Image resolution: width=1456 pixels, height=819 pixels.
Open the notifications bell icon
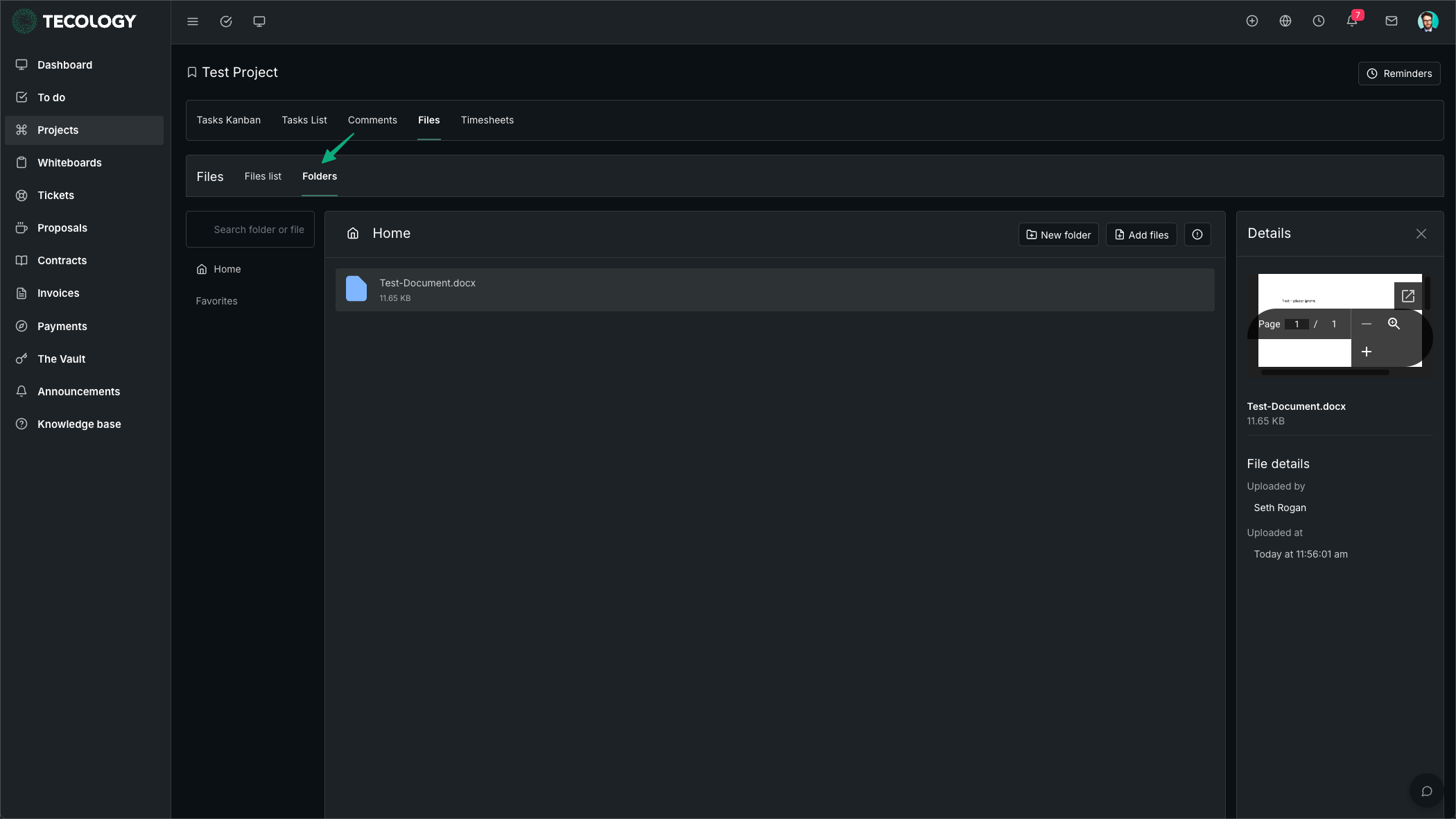tap(1352, 21)
